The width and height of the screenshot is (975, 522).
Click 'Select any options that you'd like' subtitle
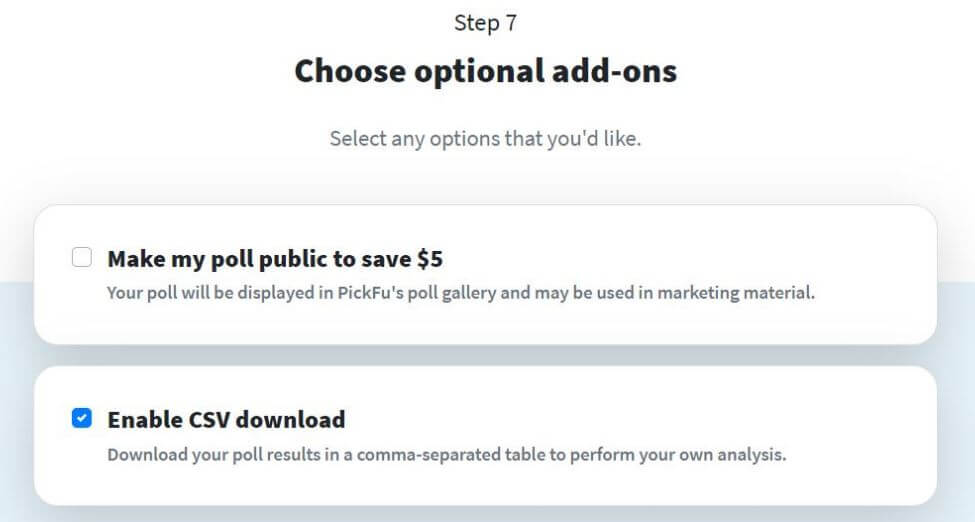coord(485,138)
